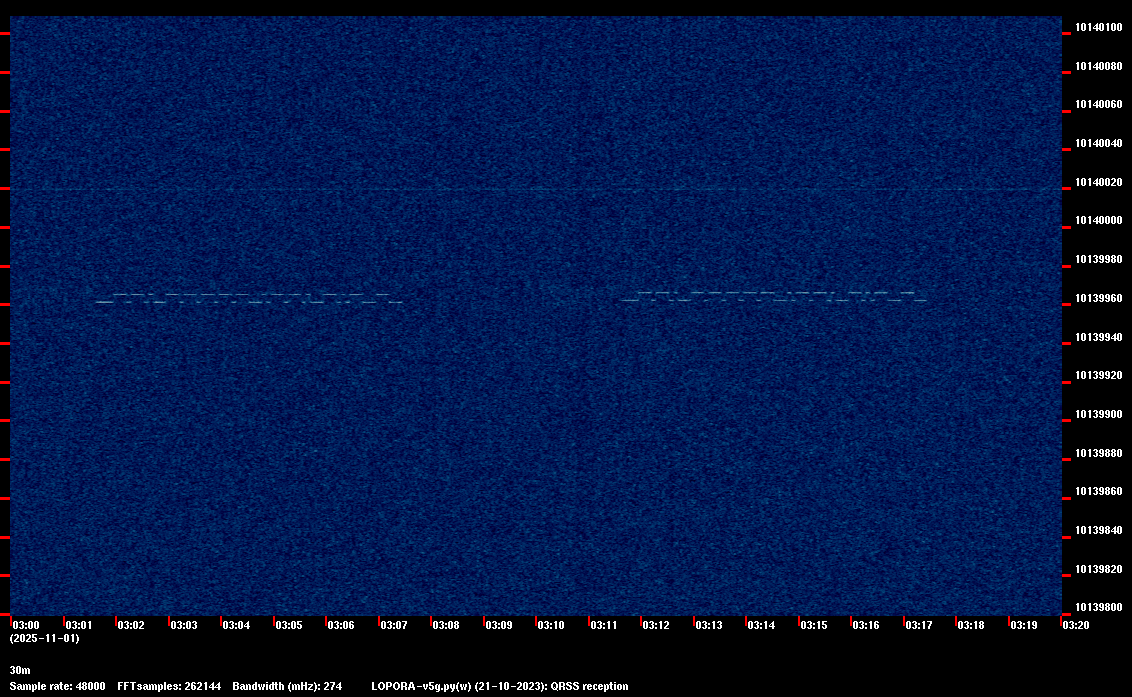Screen dimensions: 1132x697
Task: Click the (2025-11-01) date text
Action: point(45,638)
